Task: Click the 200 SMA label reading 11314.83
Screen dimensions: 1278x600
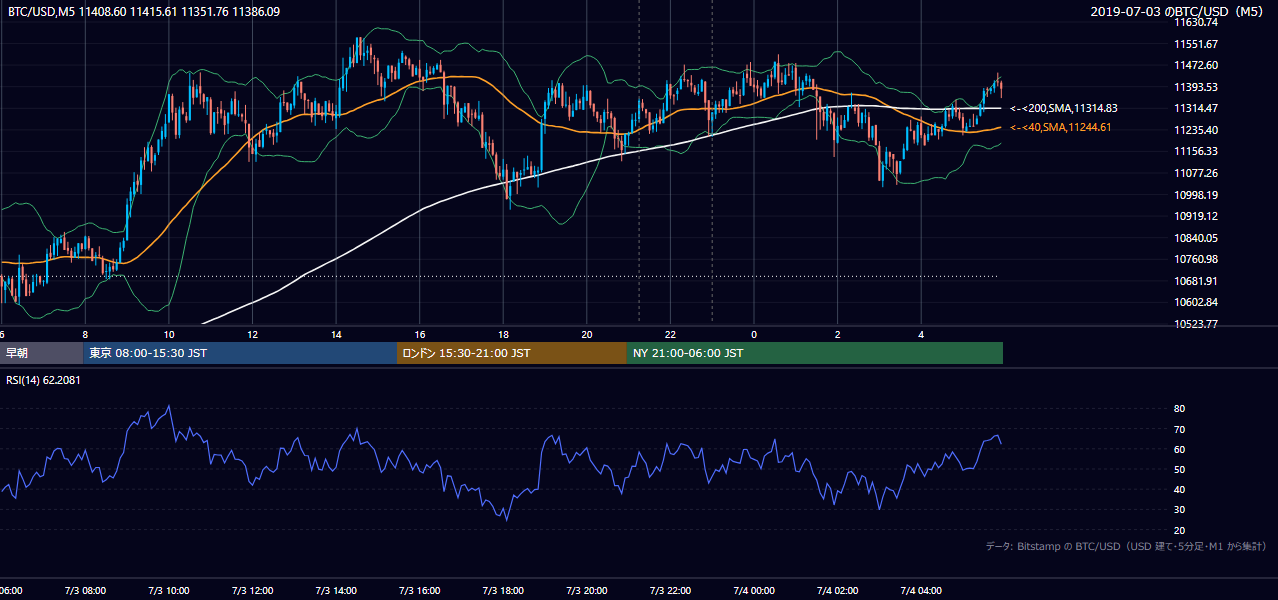Action: pyautogui.click(x=1064, y=108)
